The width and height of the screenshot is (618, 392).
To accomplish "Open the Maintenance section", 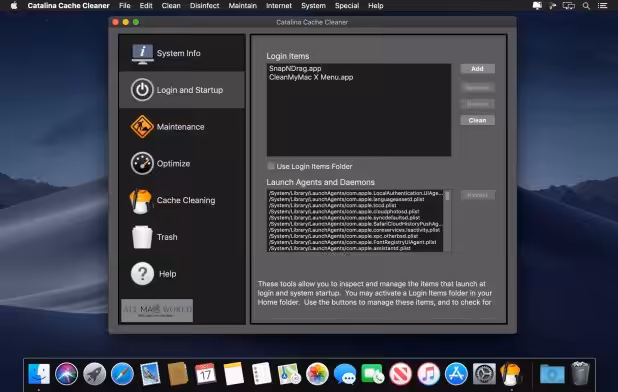I will pyautogui.click(x=182, y=127).
